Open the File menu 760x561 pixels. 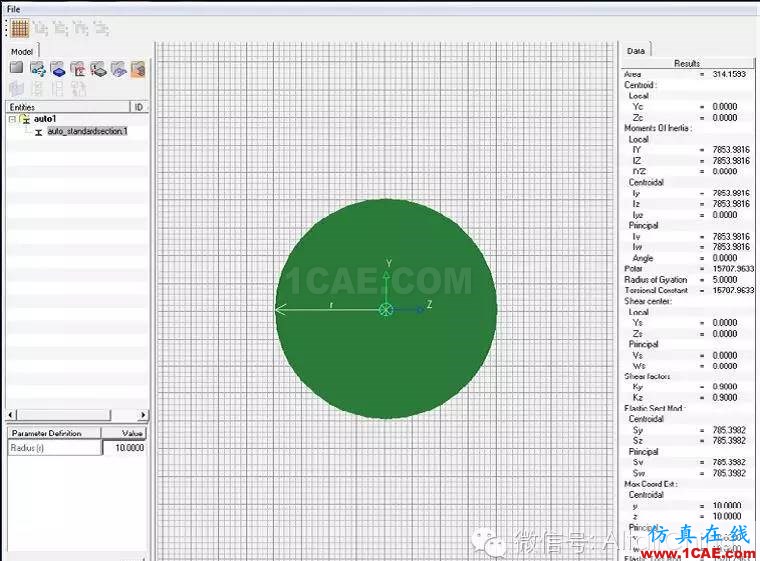pyautogui.click(x=14, y=9)
